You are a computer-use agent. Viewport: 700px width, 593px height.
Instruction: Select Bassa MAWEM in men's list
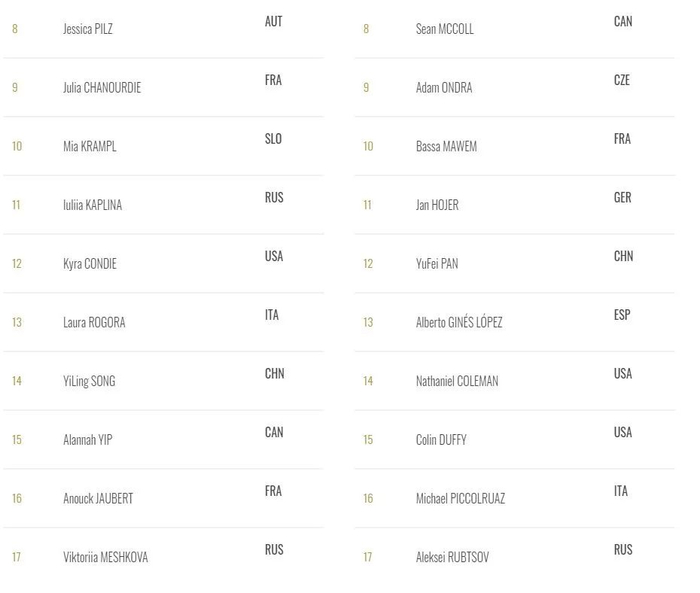[446, 146]
